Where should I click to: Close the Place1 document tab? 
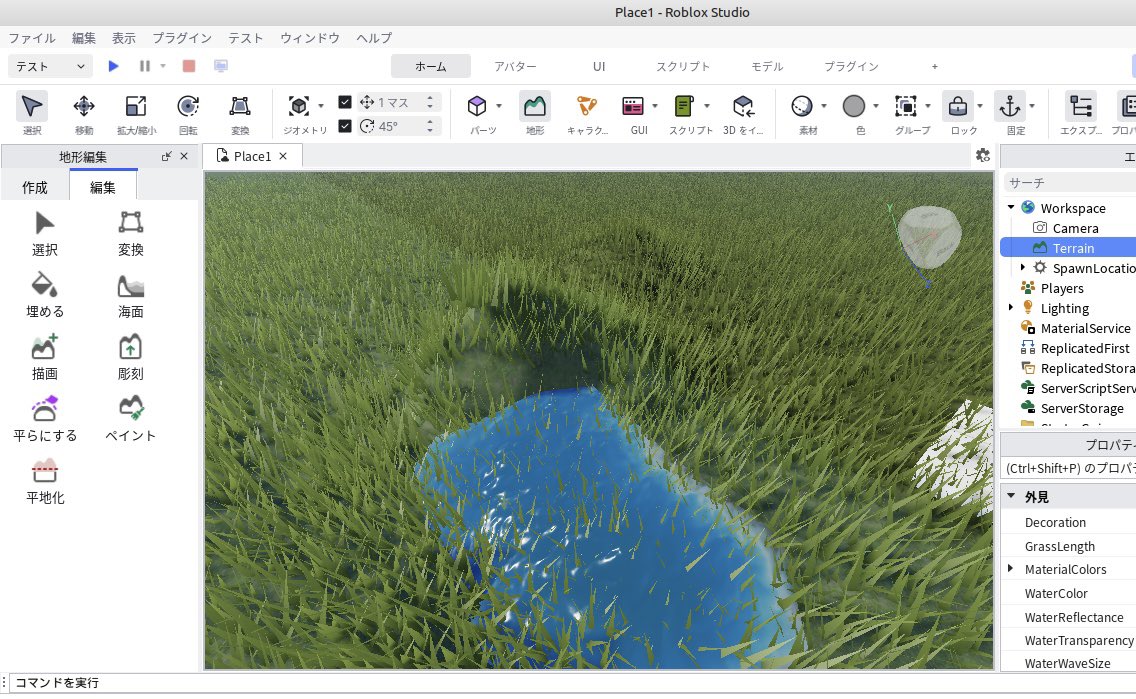point(283,156)
